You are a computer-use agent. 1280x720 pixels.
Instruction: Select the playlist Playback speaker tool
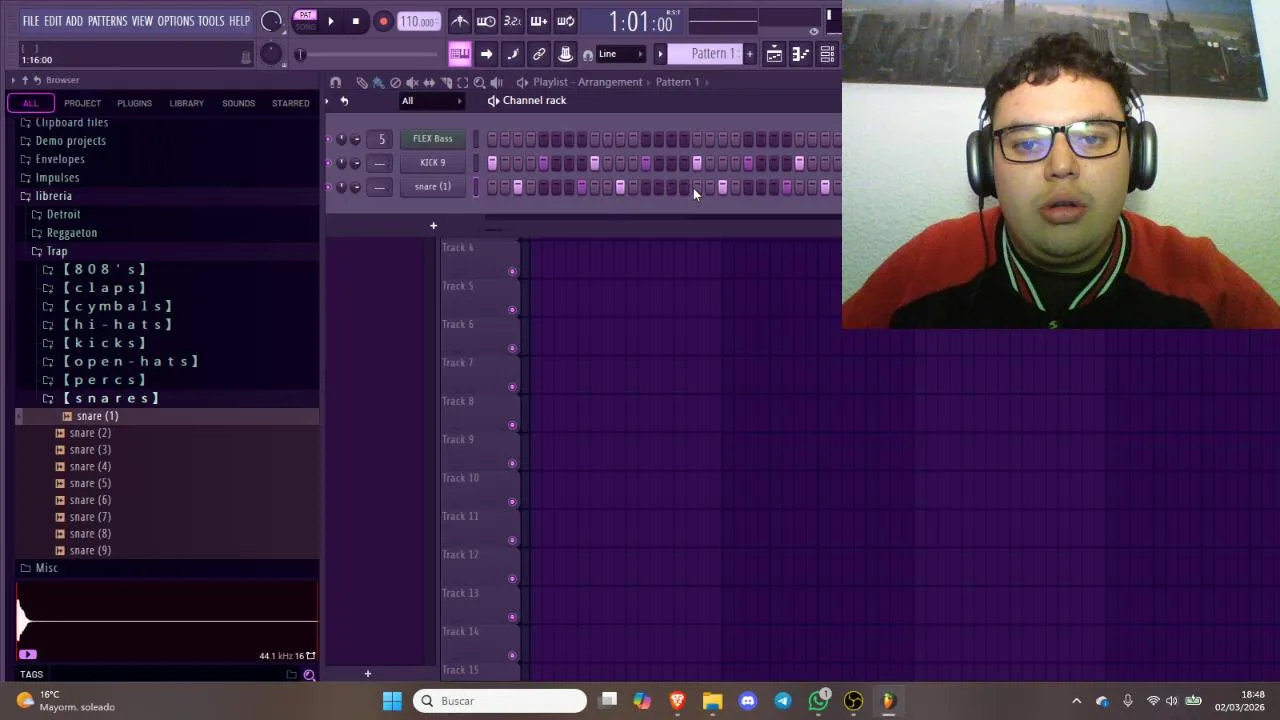tap(496, 82)
